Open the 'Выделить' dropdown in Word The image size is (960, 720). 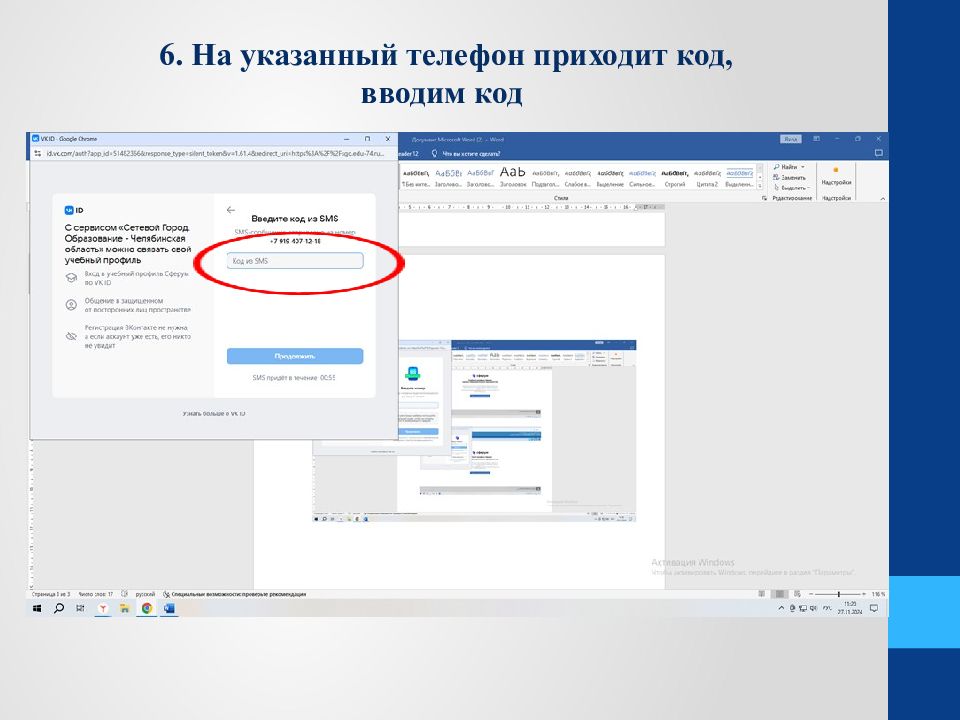(x=792, y=188)
